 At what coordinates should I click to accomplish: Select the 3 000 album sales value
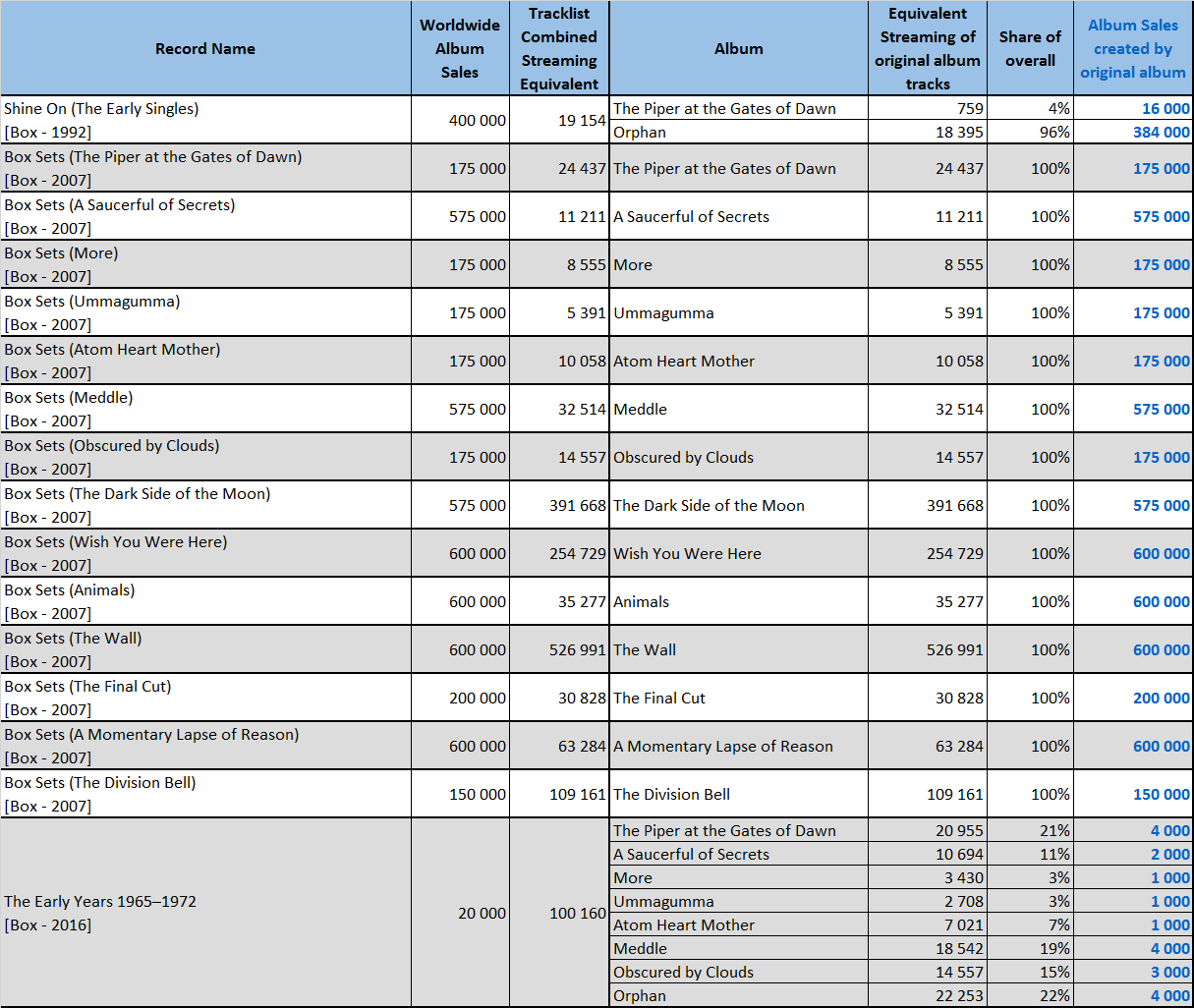[1133, 972]
